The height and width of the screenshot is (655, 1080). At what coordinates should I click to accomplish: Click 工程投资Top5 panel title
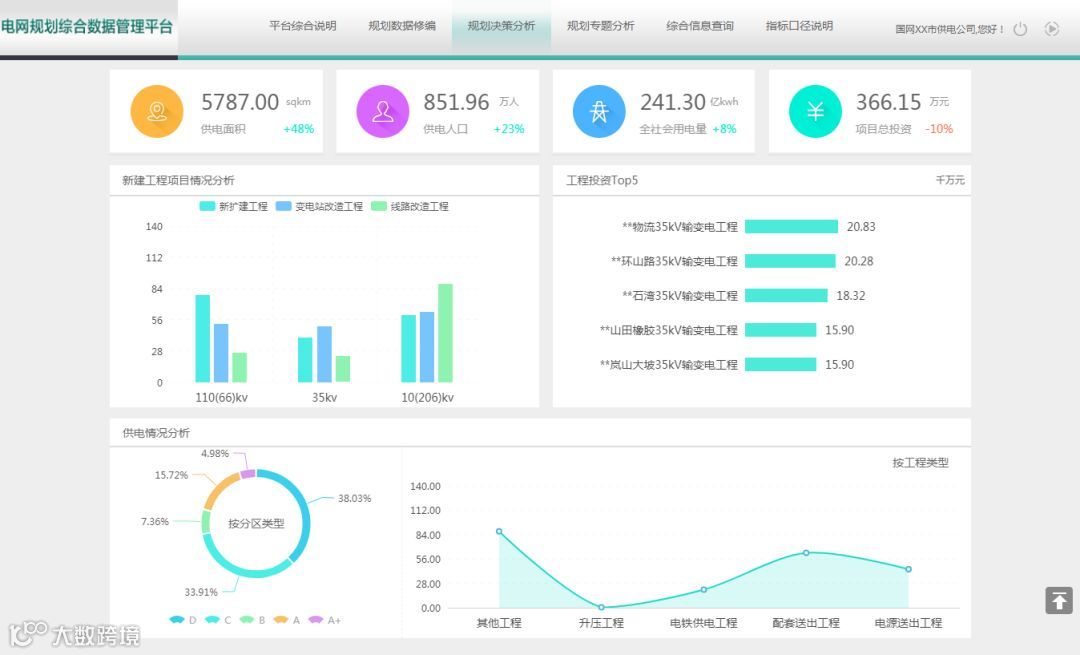coord(602,180)
